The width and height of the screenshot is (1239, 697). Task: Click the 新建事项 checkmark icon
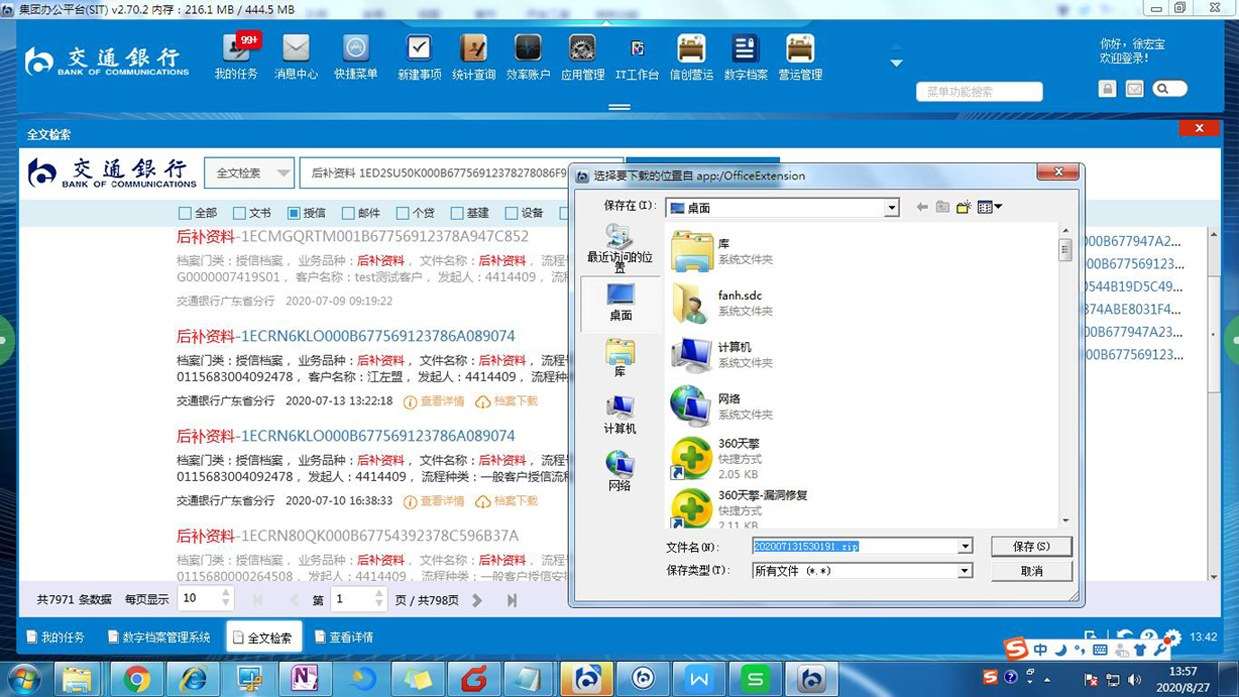click(419, 55)
